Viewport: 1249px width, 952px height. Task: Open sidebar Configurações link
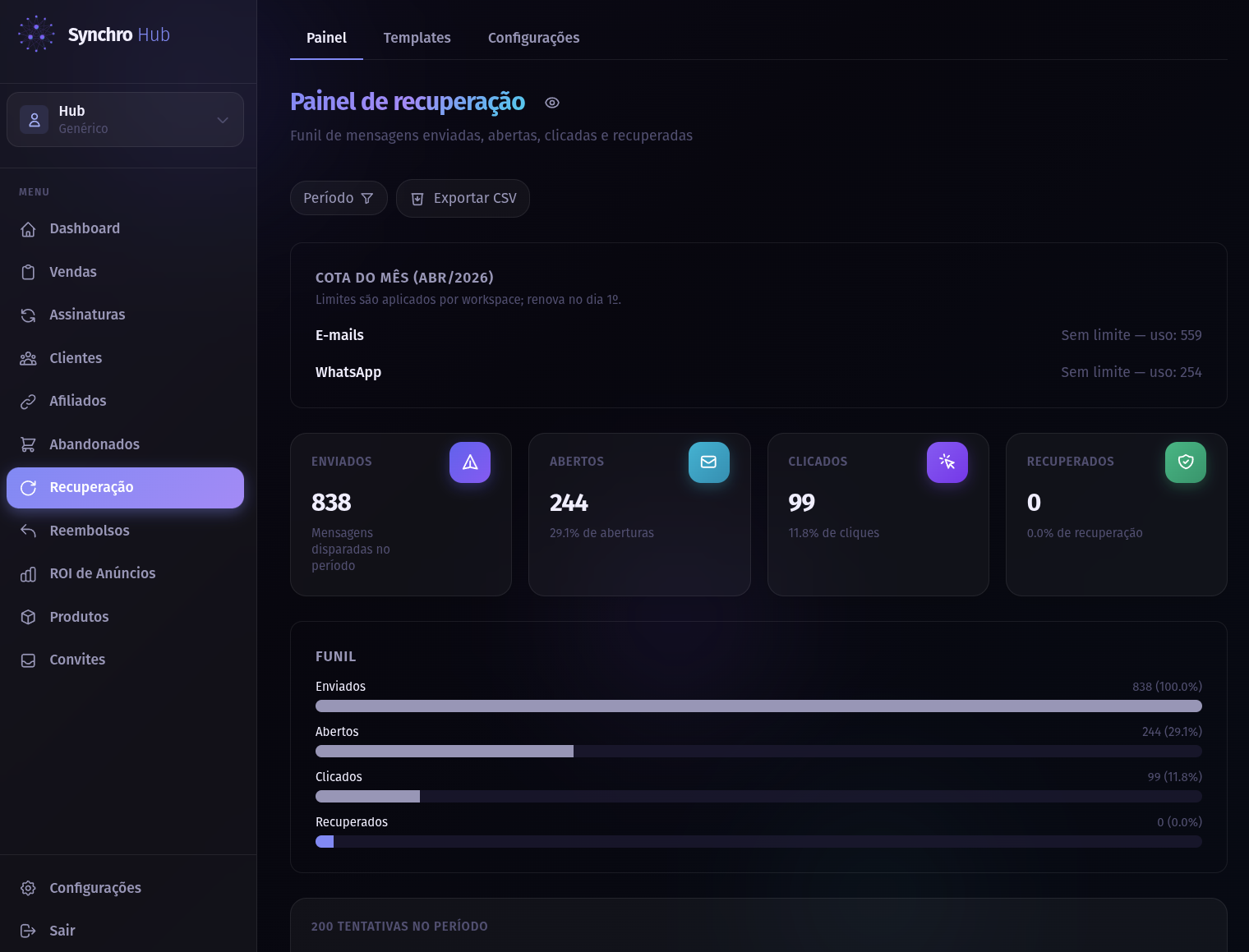(125, 888)
